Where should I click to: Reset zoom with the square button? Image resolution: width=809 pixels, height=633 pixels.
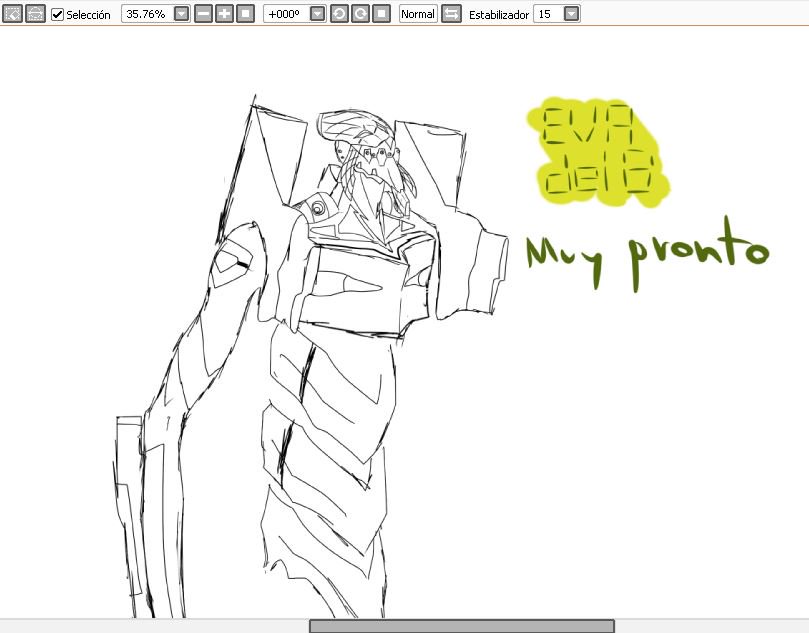point(246,14)
